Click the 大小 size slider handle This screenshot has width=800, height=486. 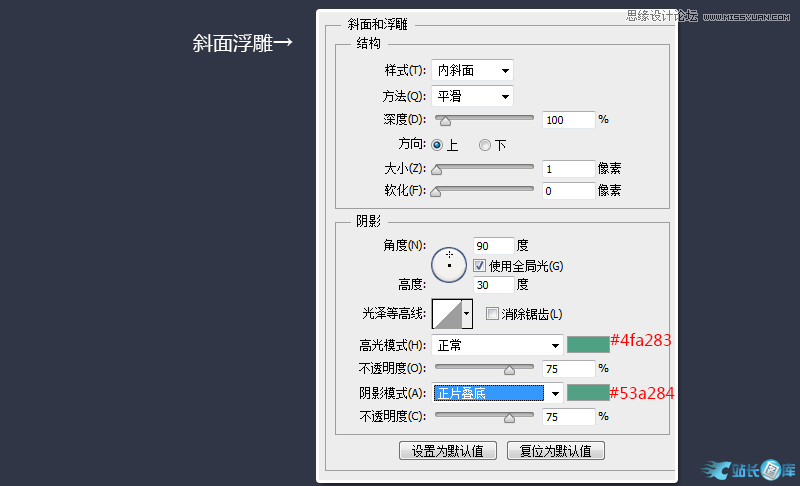click(x=436, y=169)
